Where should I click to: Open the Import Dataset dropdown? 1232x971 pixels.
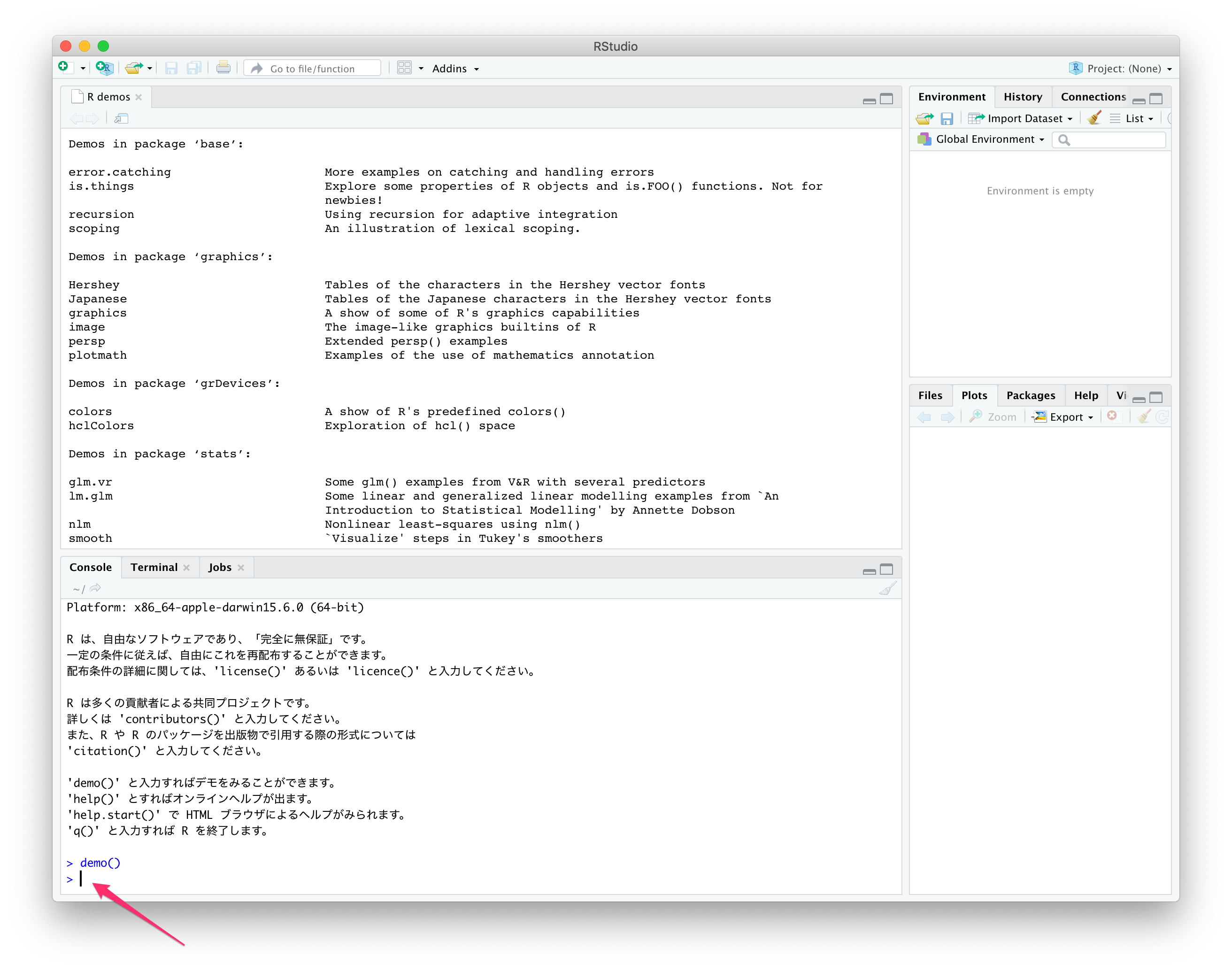click(1021, 118)
